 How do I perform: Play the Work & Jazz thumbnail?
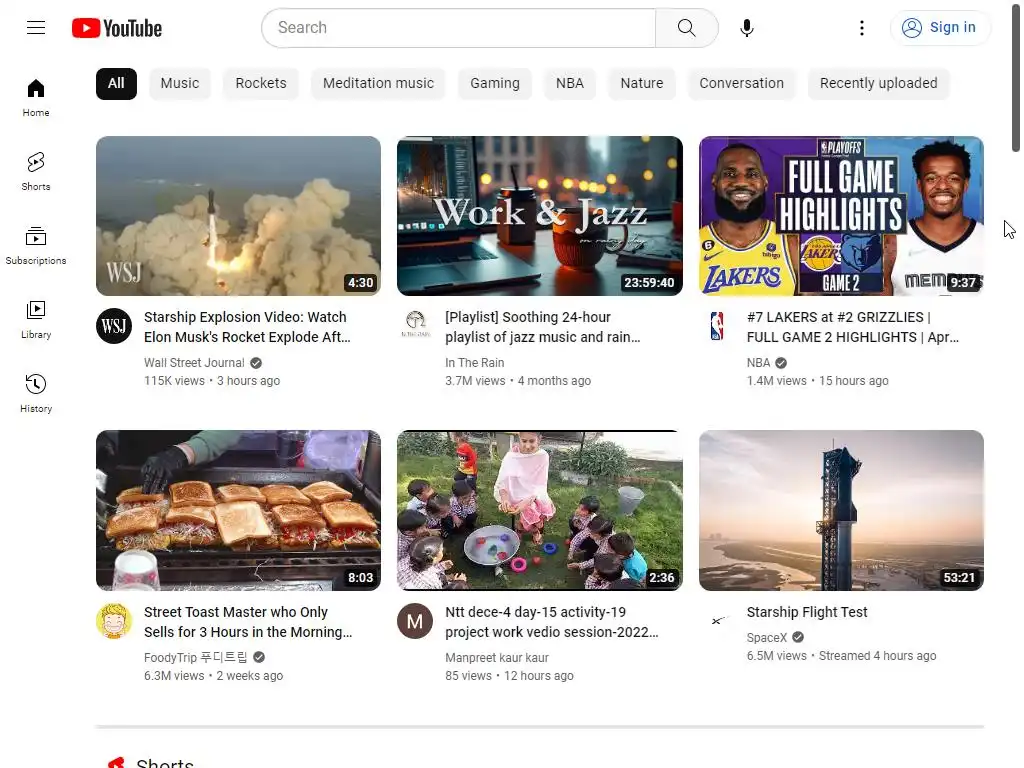pyautogui.click(x=540, y=216)
